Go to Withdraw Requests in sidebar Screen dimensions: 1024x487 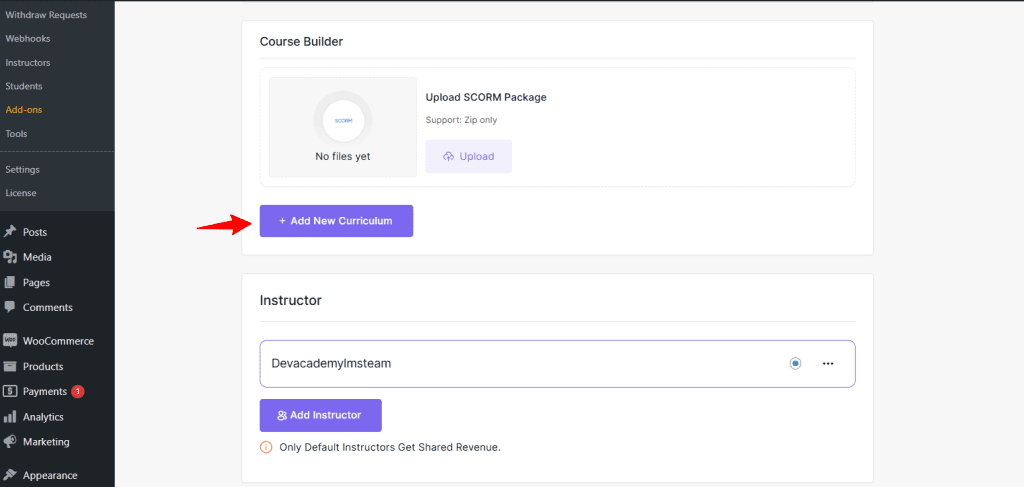click(x=46, y=15)
